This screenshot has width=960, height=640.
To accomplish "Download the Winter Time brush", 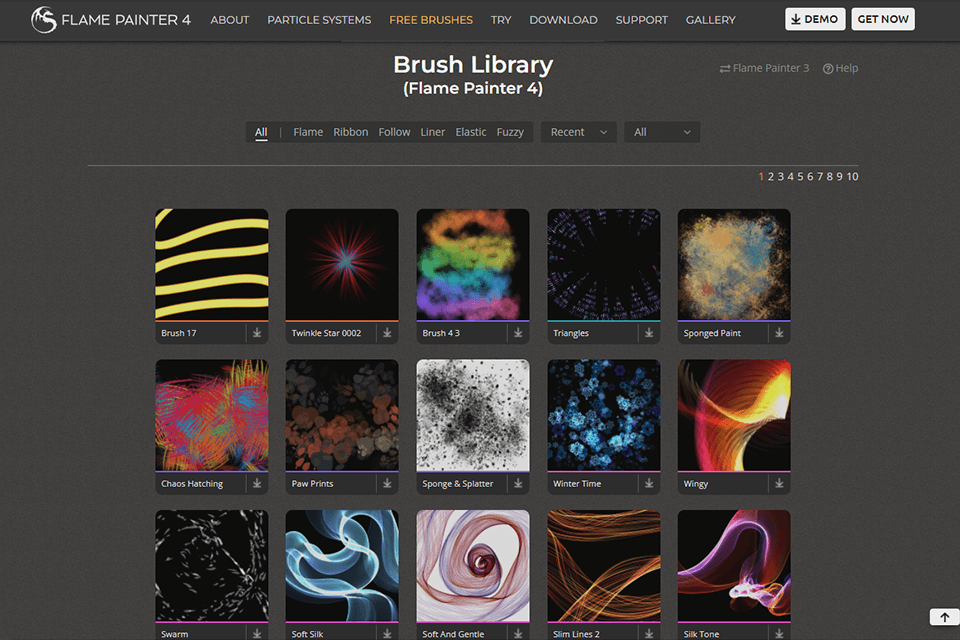I will point(649,483).
